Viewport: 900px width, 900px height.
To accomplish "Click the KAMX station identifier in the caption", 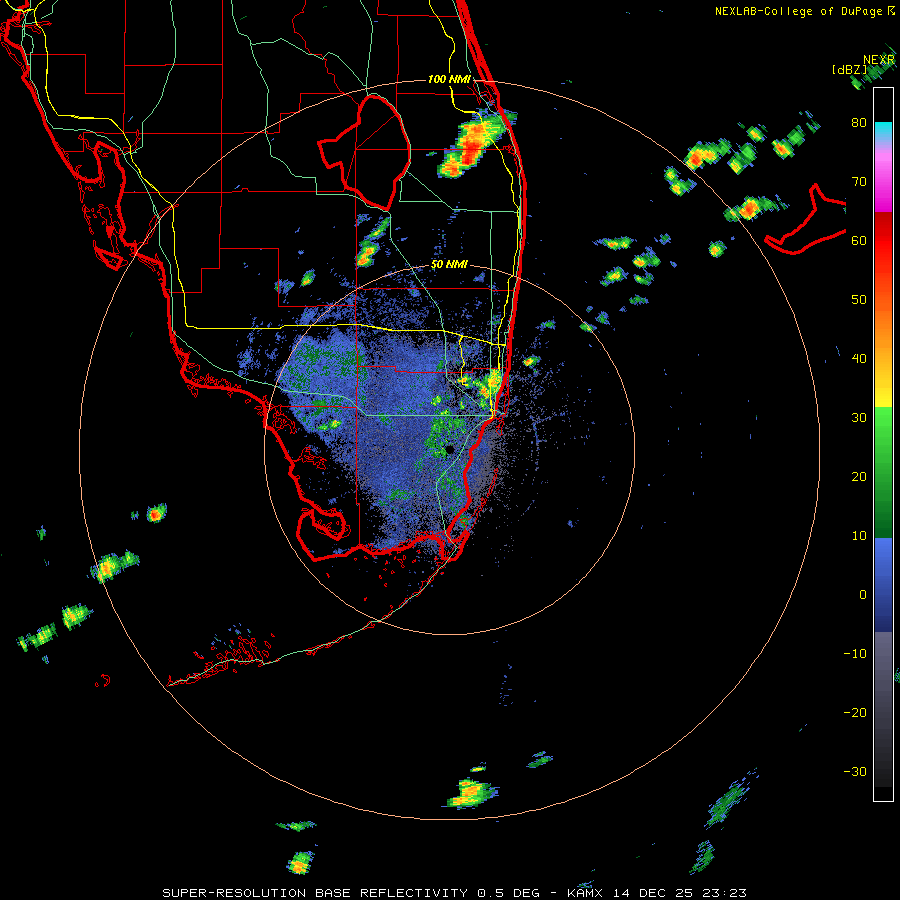I will tap(587, 893).
